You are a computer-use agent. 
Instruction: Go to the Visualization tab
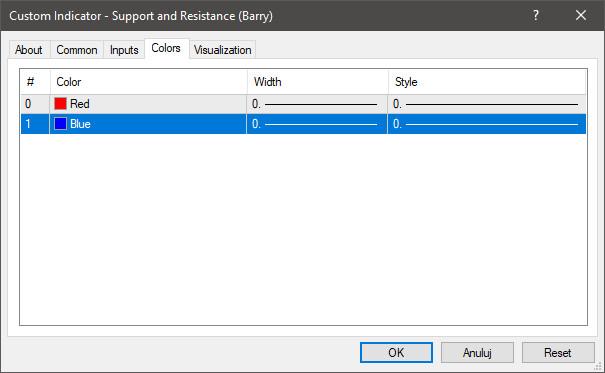tap(223, 50)
